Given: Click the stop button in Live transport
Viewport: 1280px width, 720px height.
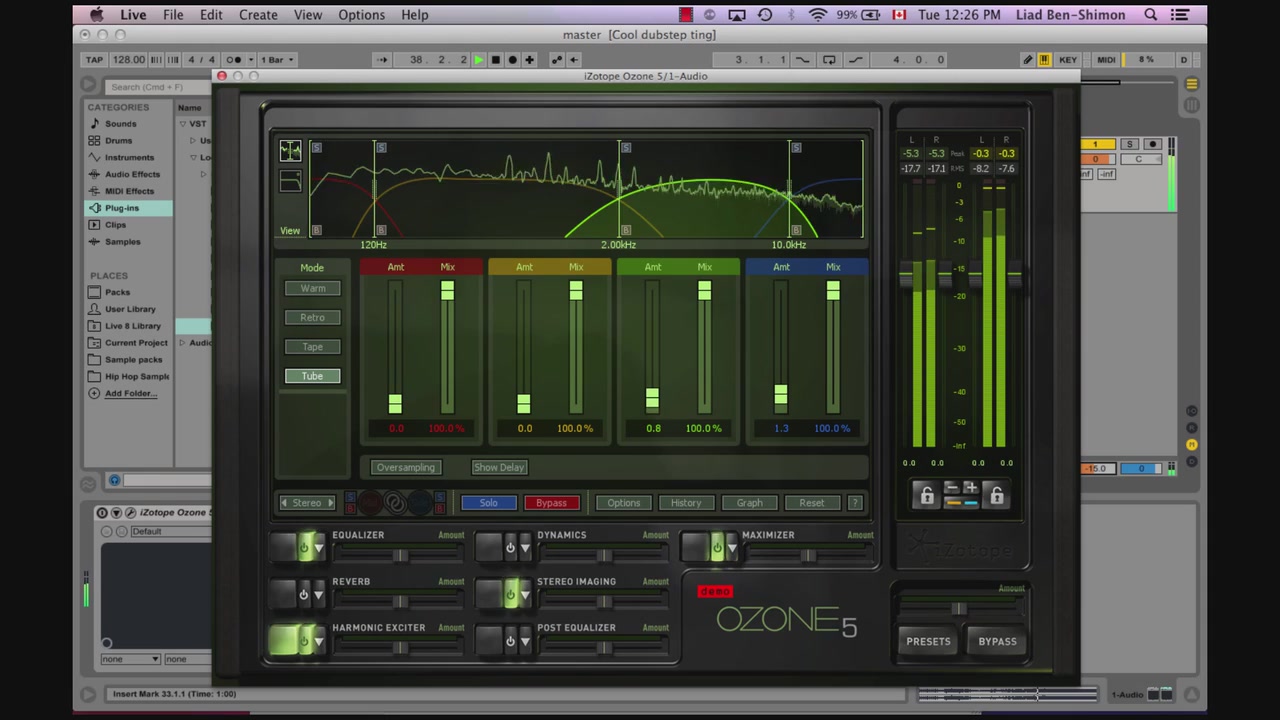Looking at the screenshot, I should coord(495,60).
